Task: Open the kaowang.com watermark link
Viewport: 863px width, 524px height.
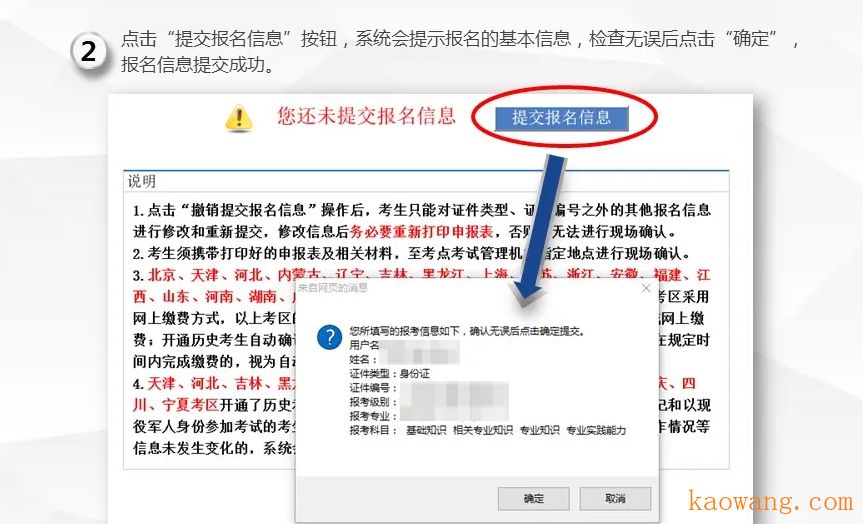Action: click(x=771, y=501)
